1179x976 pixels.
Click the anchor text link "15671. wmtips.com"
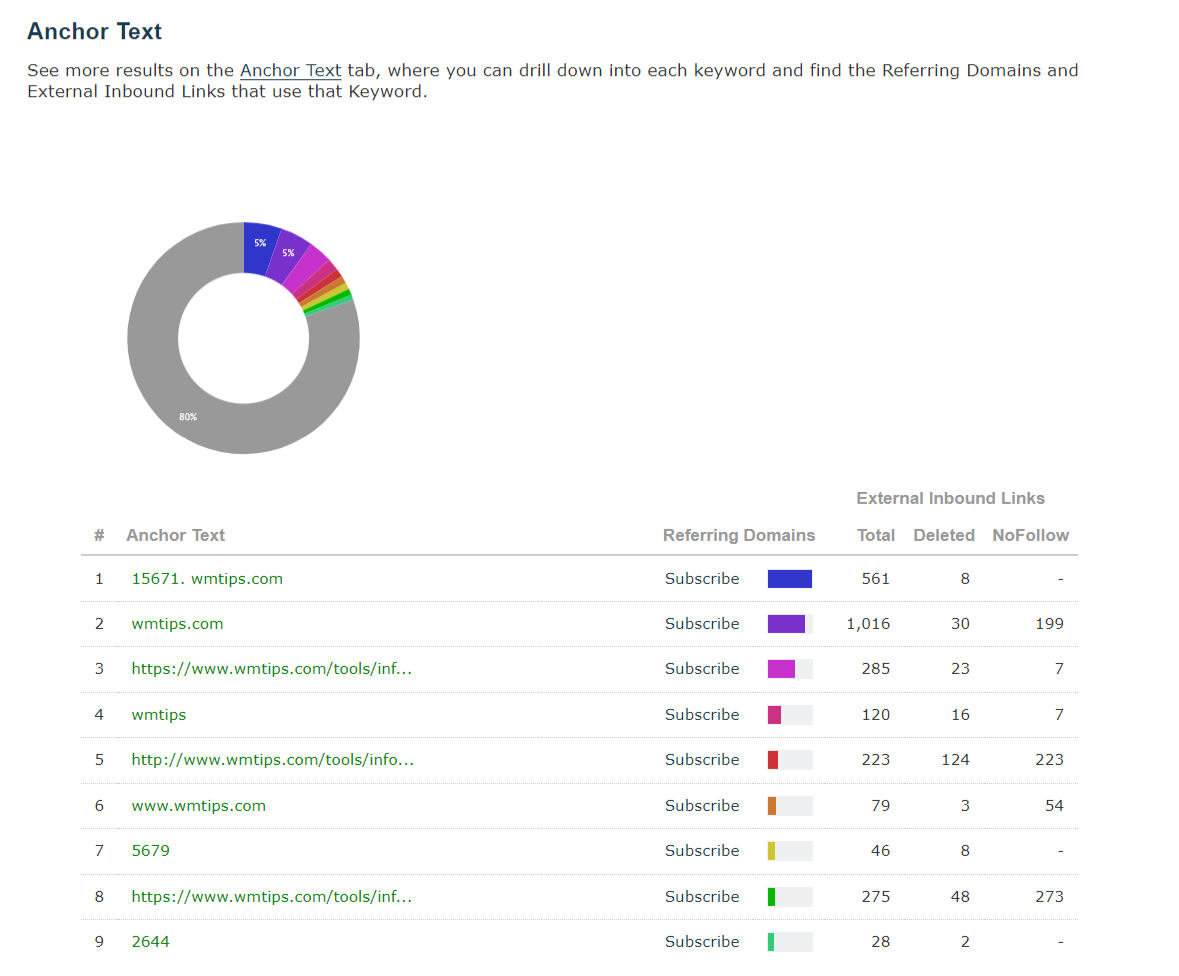pos(206,578)
